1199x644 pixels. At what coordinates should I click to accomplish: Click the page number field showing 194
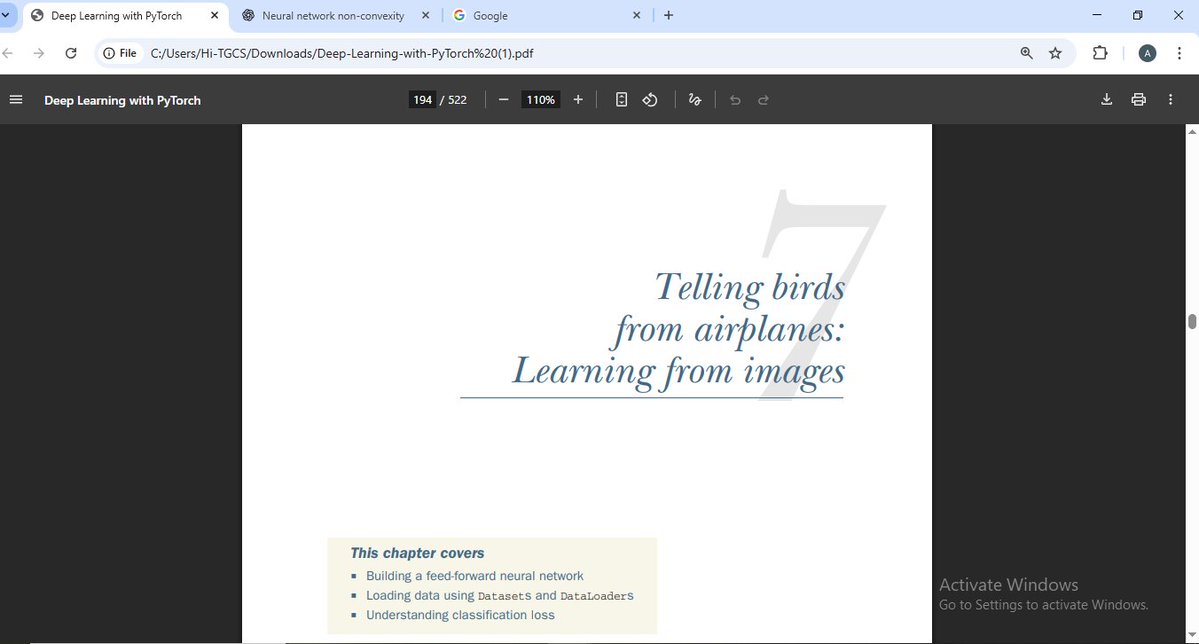click(x=422, y=100)
